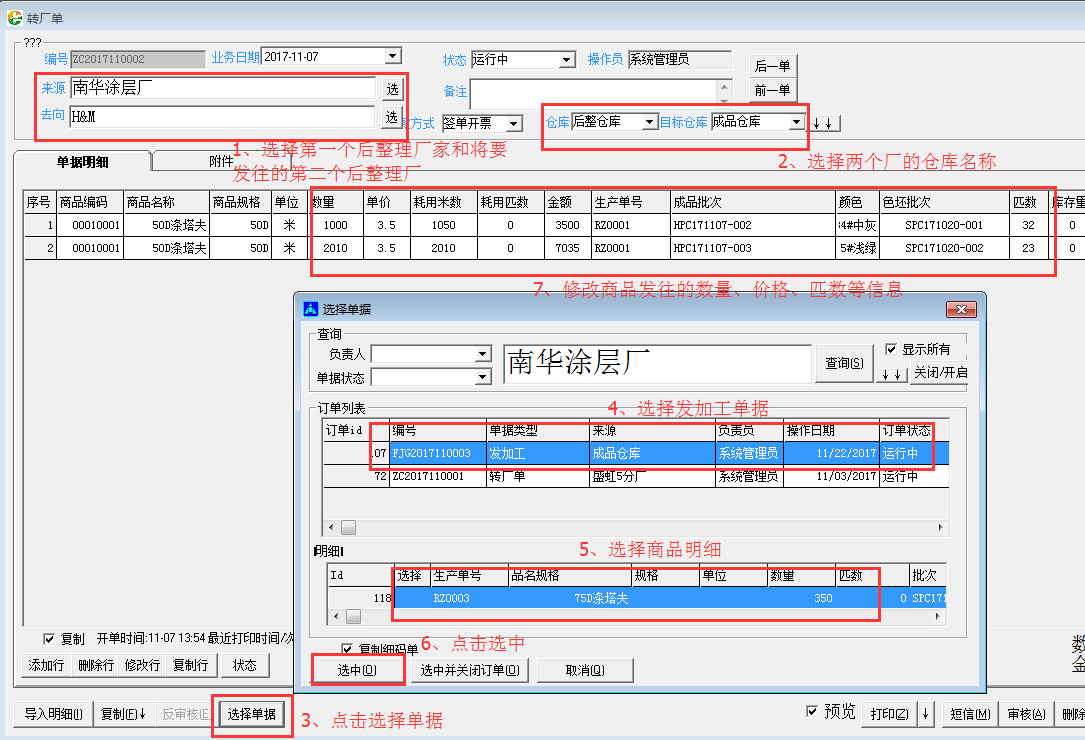
Task: Click the 状态 button next to 复制行
Action: click(x=244, y=665)
